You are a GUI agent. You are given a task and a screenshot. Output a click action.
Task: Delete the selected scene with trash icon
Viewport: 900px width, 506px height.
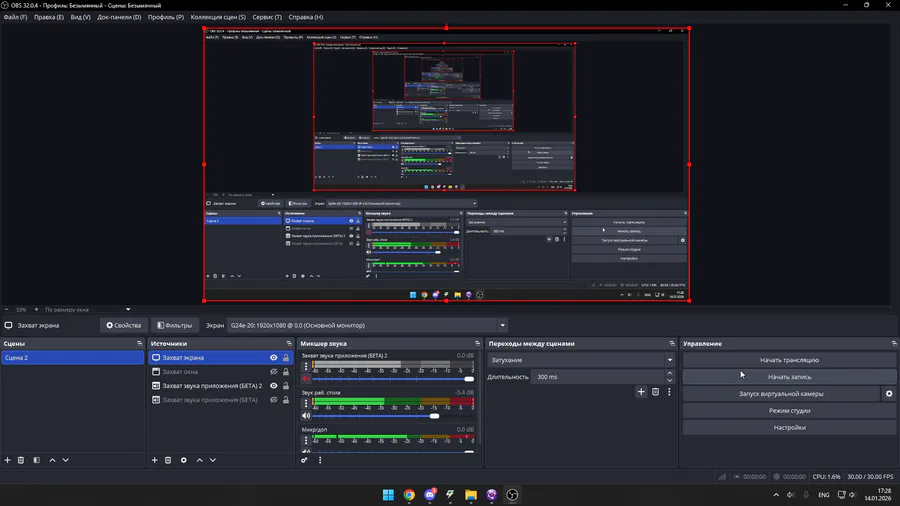(x=21, y=460)
